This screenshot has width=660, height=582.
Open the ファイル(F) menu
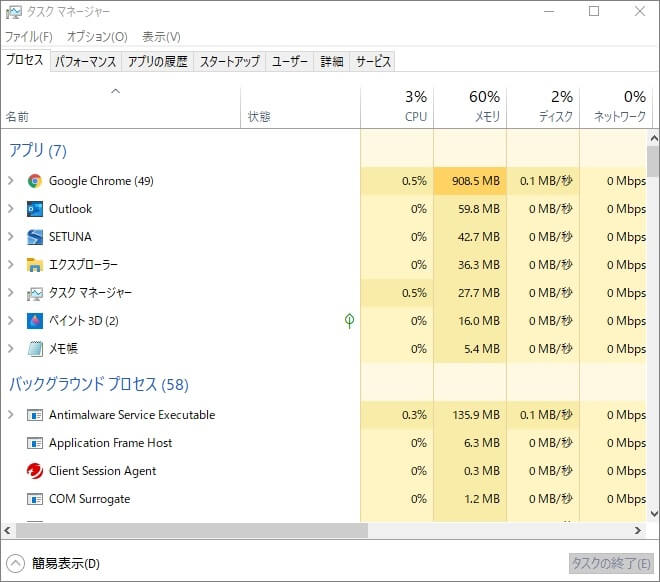29,37
